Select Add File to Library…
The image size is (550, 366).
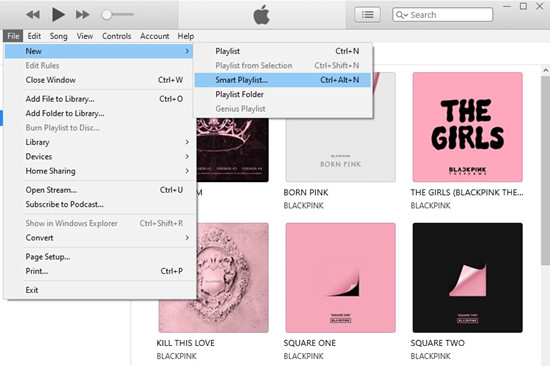point(99,99)
